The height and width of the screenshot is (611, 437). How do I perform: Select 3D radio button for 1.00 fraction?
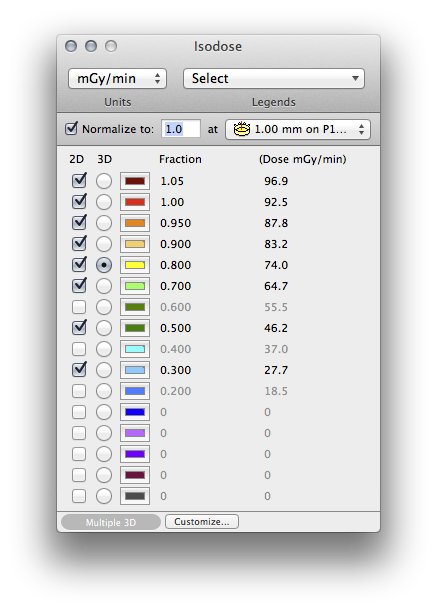click(x=104, y=202)
